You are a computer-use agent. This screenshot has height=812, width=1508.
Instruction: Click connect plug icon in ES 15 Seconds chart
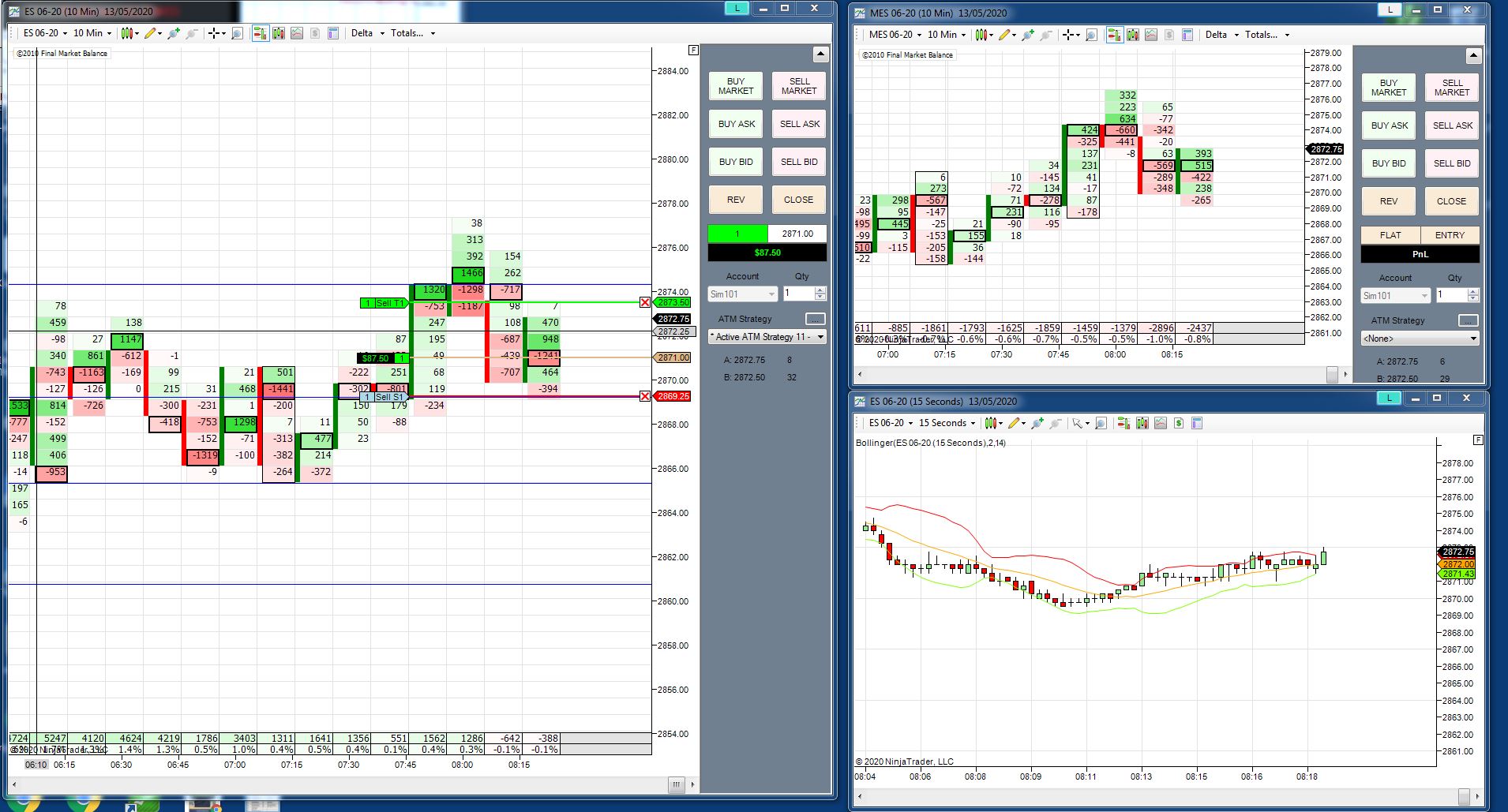(x=1037, y=423)
